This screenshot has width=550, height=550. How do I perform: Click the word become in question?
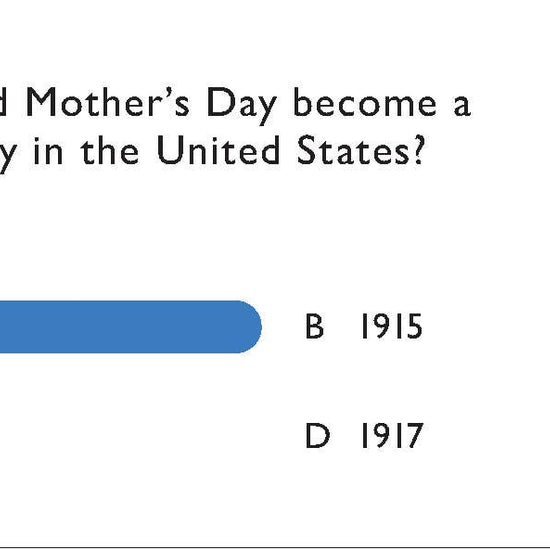tap(364, 102)
